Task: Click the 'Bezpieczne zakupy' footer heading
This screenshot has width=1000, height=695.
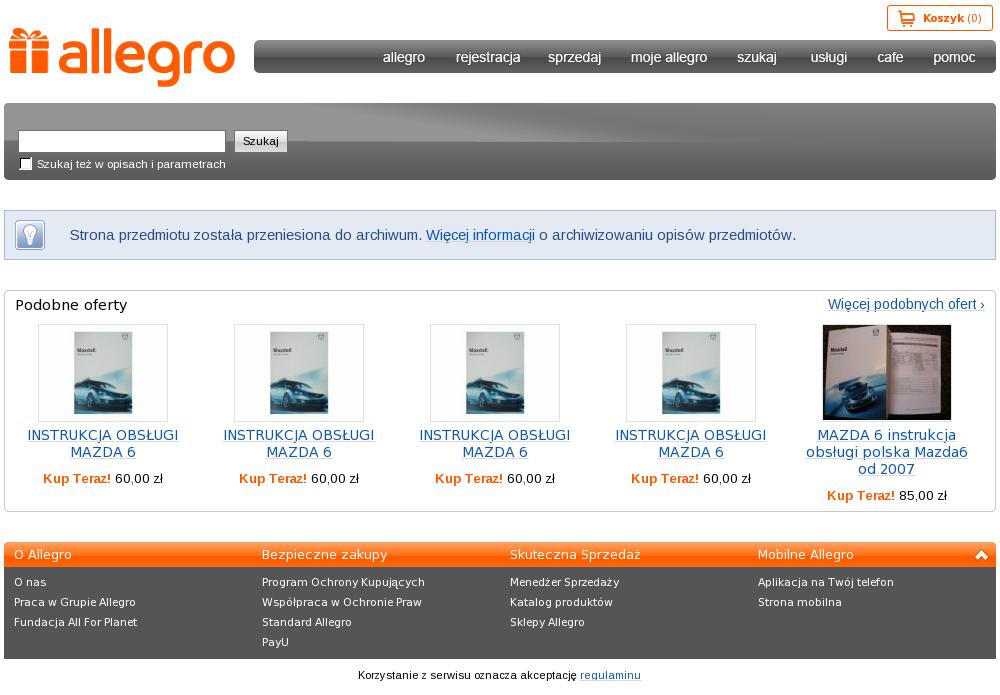Action: (325, 555)
